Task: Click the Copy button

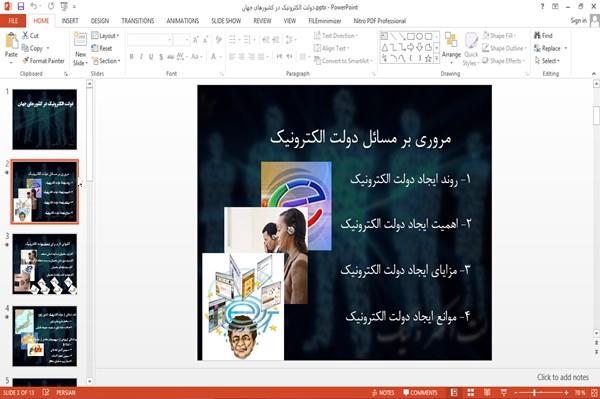Action: coord(36,48)
